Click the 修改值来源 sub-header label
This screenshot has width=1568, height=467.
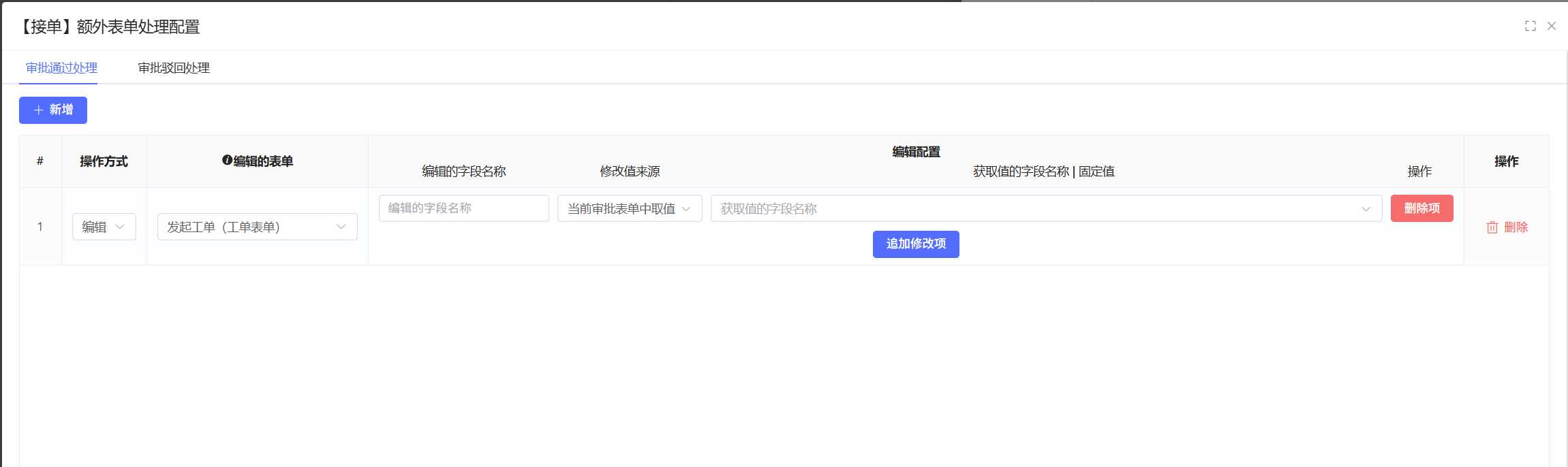[x=630, y=172]
